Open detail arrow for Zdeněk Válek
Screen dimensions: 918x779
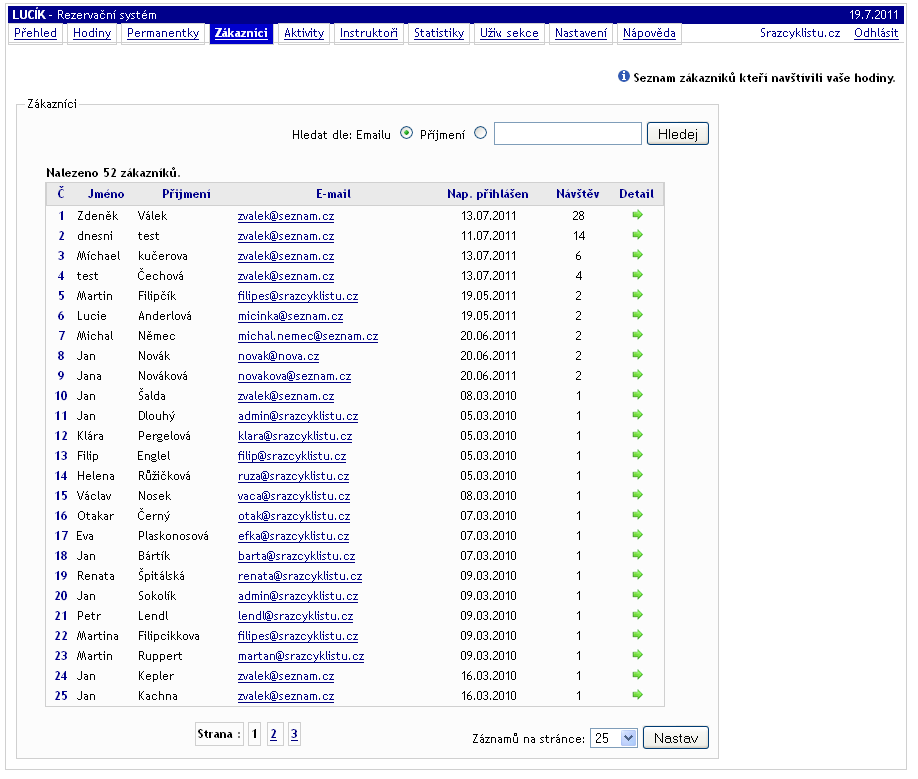pos(637,215)
